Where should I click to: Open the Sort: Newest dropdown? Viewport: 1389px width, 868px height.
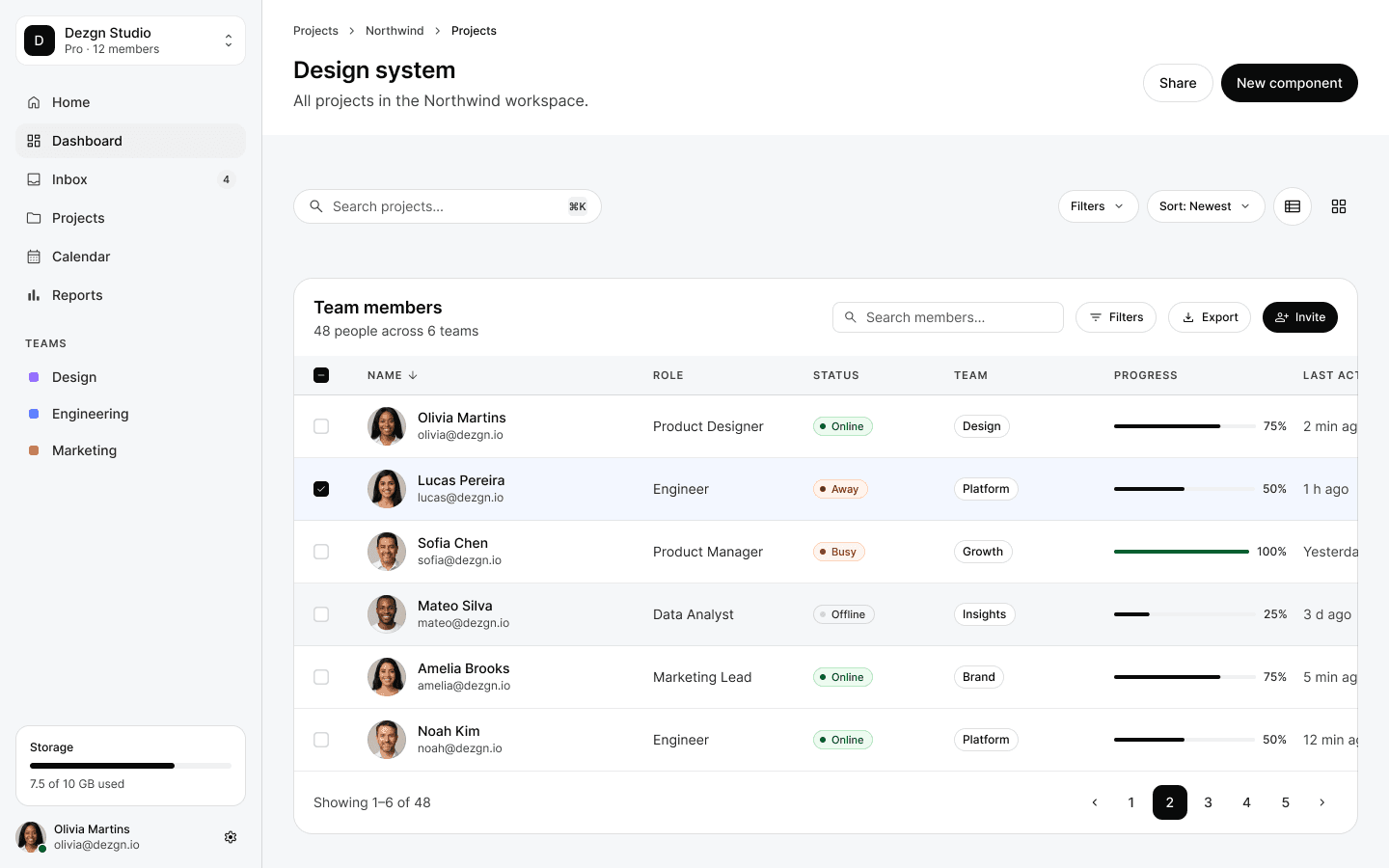[x=1206, y=206]
